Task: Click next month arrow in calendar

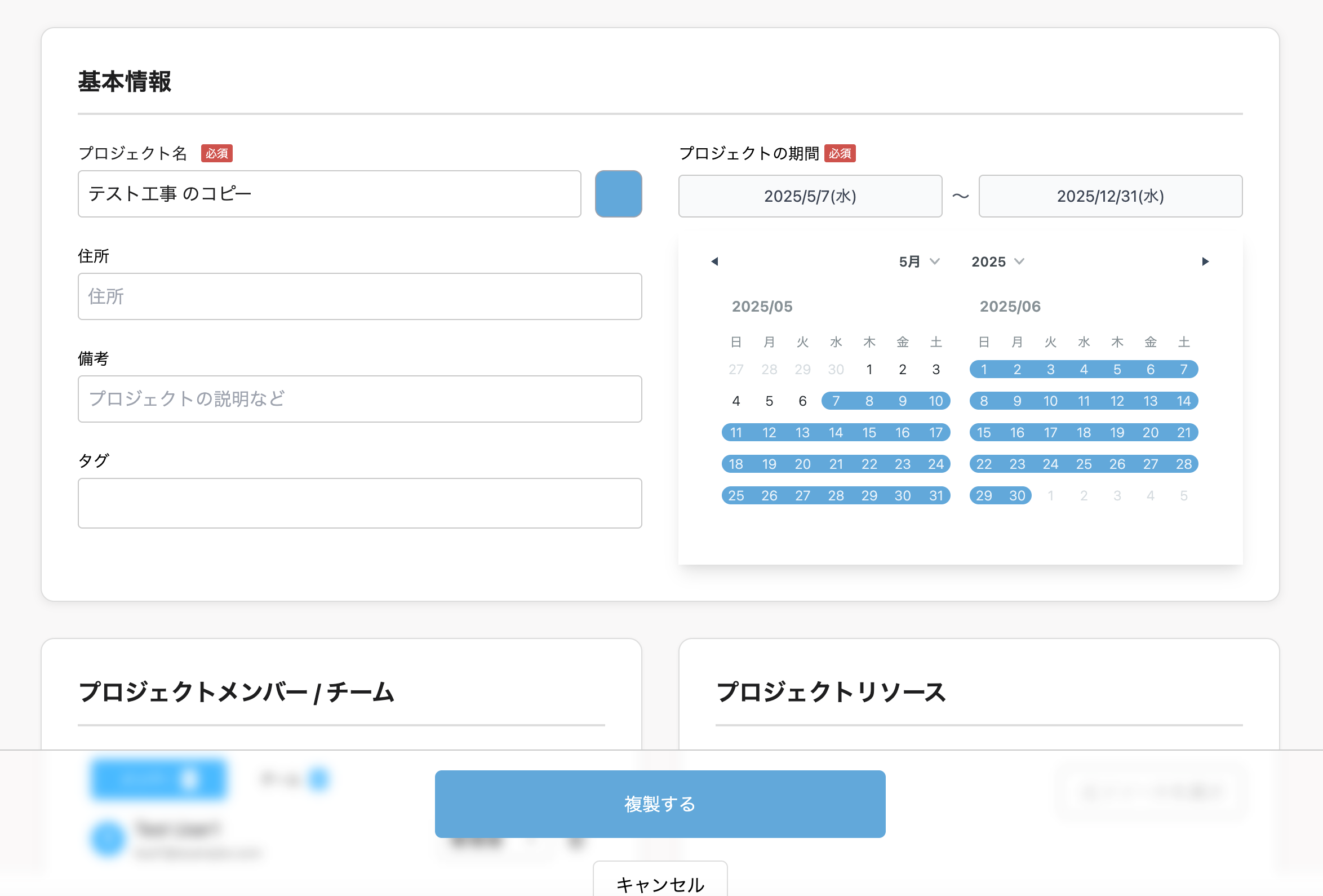Action: [x=1205, y=261]
